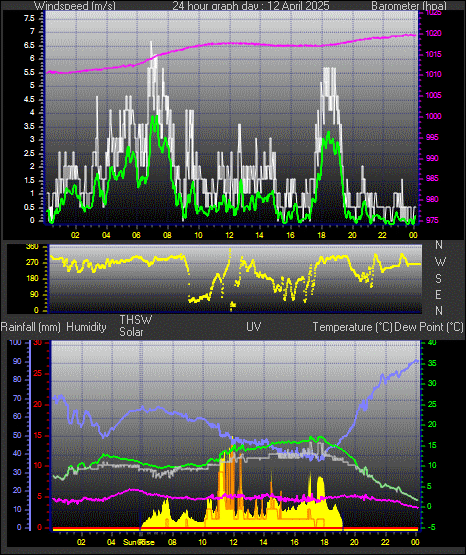Click the '12' hour label under the windspeed chart
466x555 pixels.
[x=229, y=235]
